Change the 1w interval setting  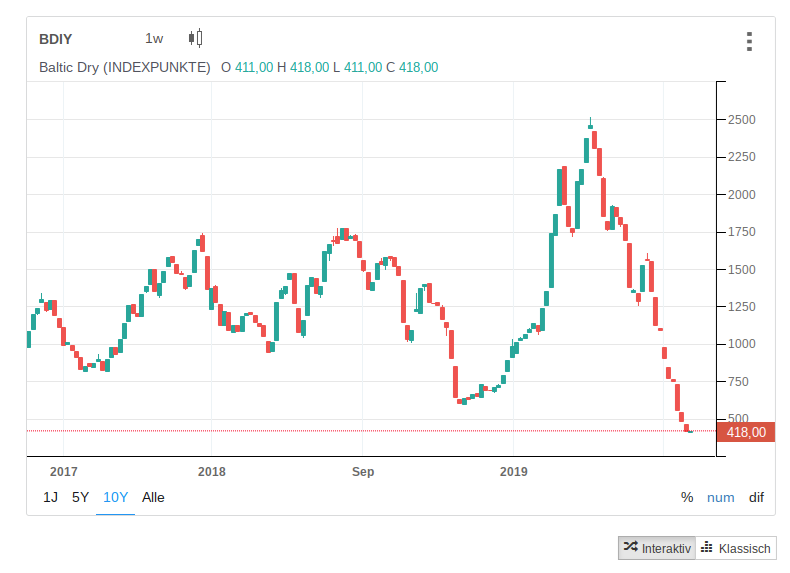point(154,39)
